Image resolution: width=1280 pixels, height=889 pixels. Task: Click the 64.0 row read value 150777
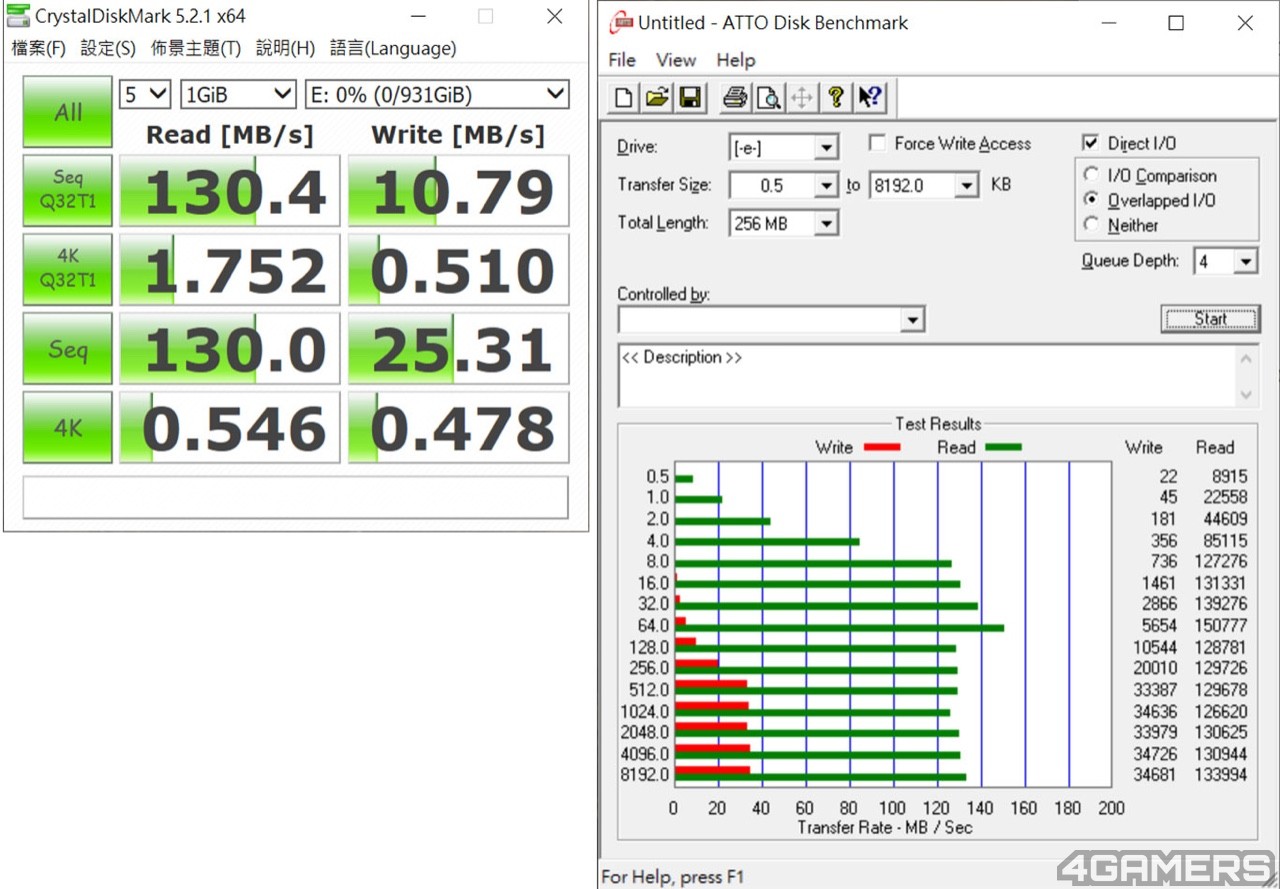(1221, 625)
